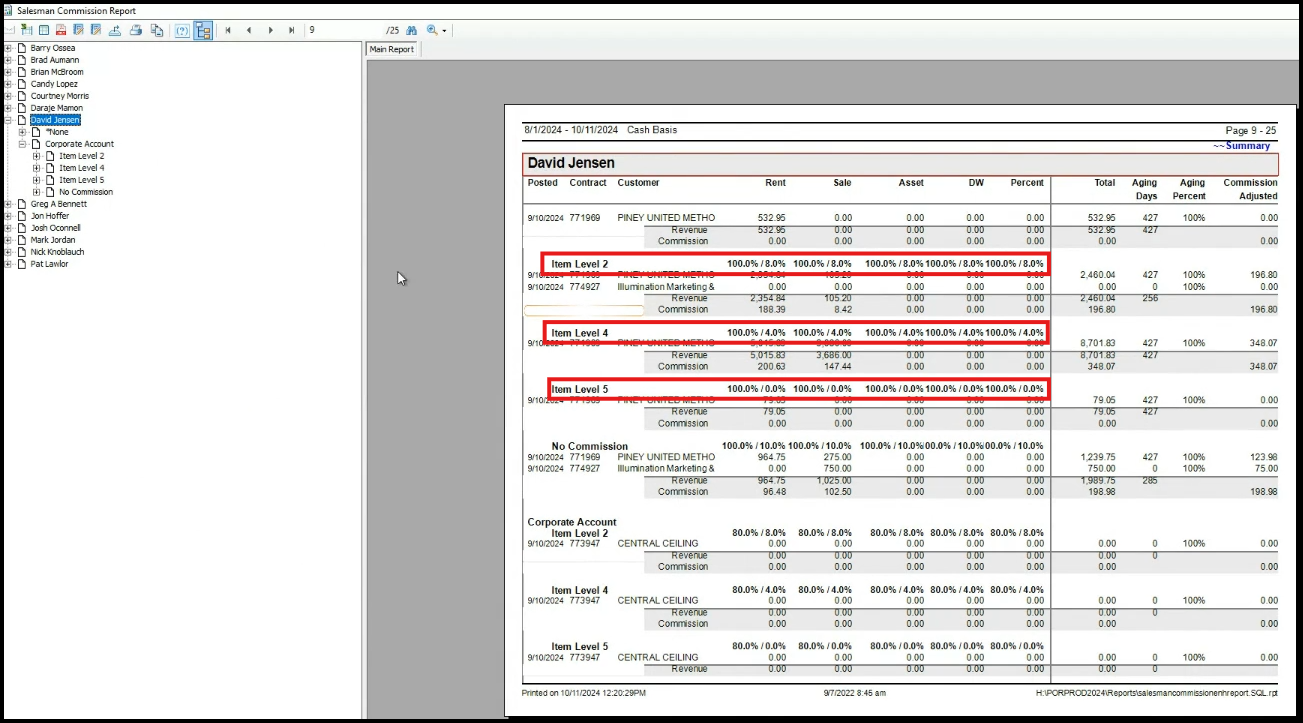Click the Summary link in report
Image resolution: width=1303 pixels, height=723 pixels.
point(1245,146)
